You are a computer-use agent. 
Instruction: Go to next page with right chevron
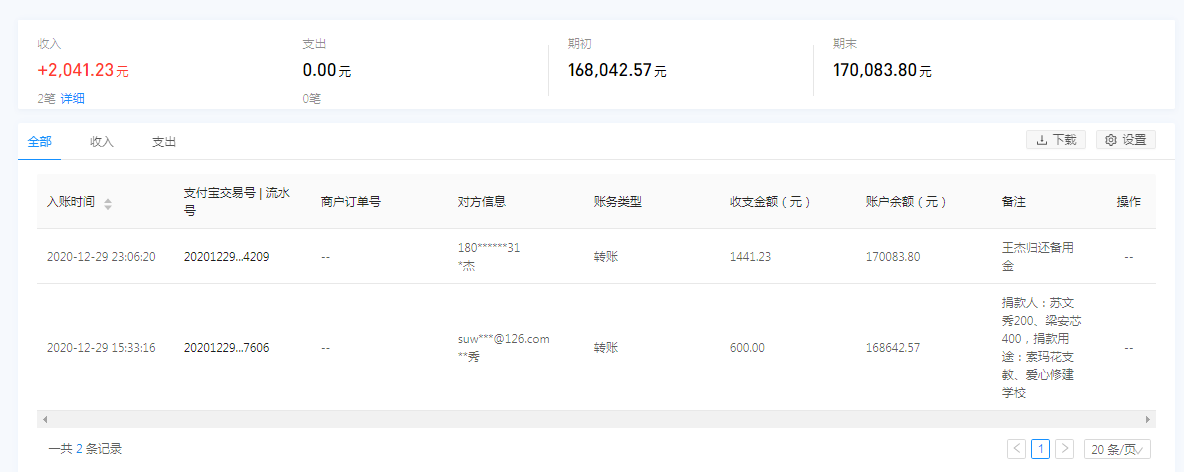1064,449
